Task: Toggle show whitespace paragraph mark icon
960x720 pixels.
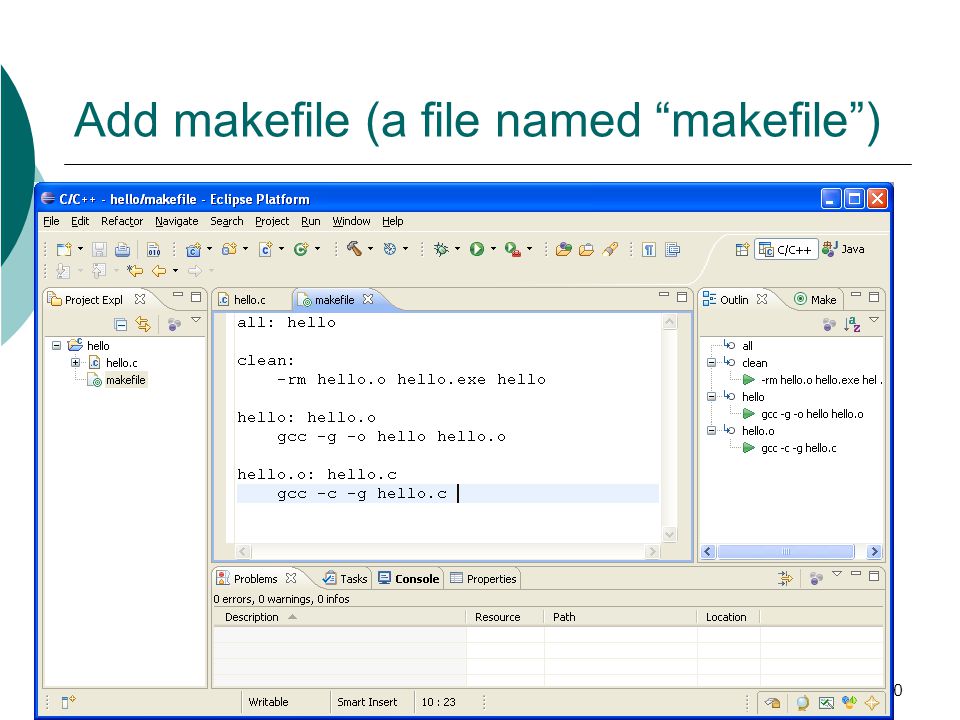Action: (649, 249)
